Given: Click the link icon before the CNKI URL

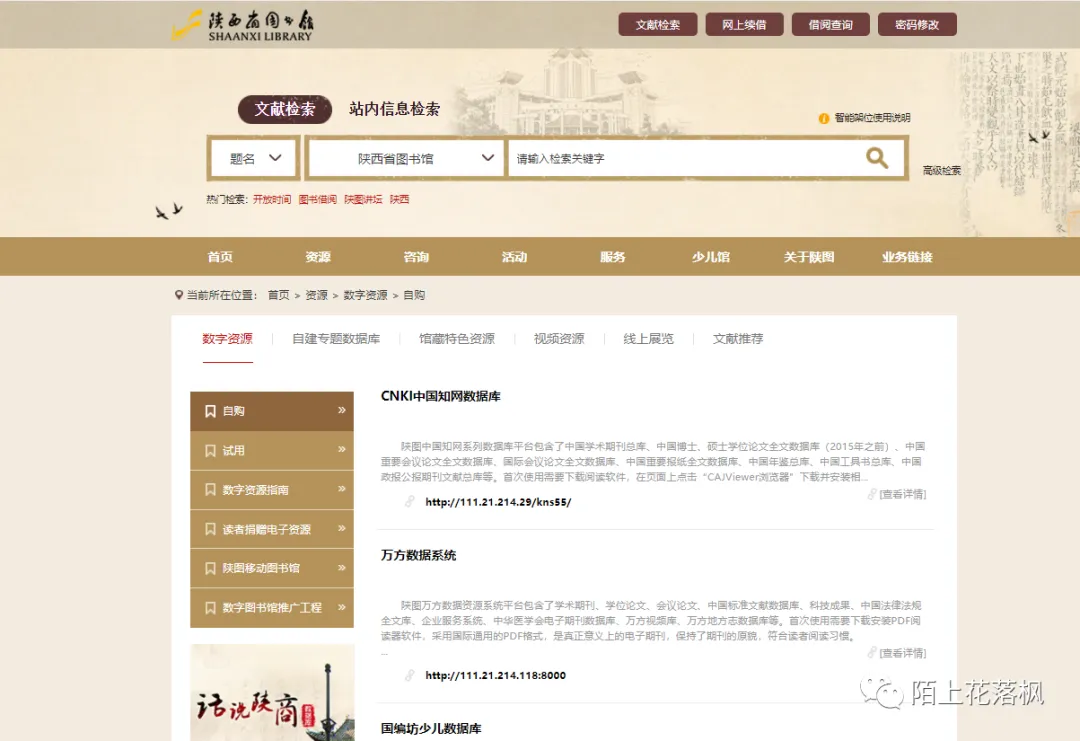Looking at the screenshot, I should [409, 501].
